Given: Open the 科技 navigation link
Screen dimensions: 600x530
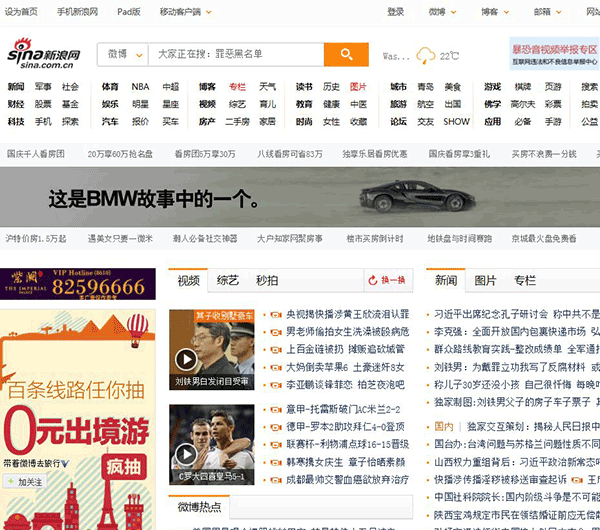Looking at the screenshot, I should 16,122.
